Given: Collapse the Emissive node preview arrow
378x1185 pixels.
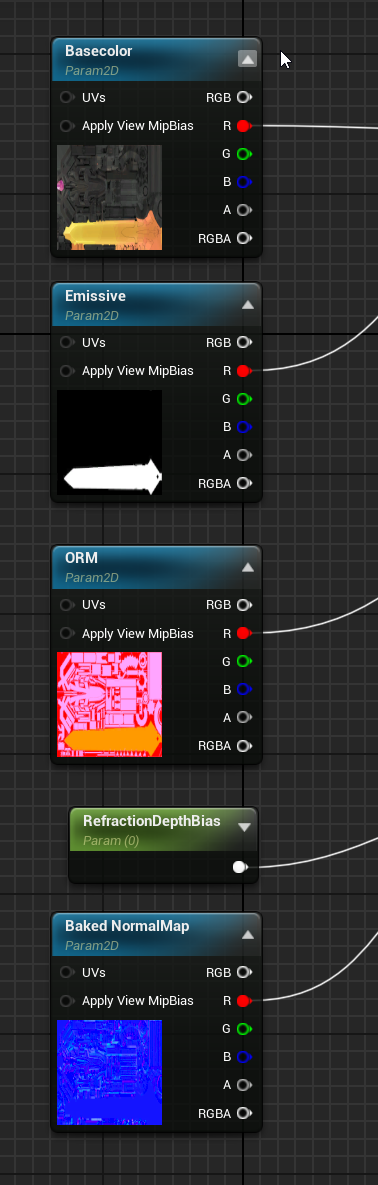Looking at the screenshot, I should [x=247, y=305].
